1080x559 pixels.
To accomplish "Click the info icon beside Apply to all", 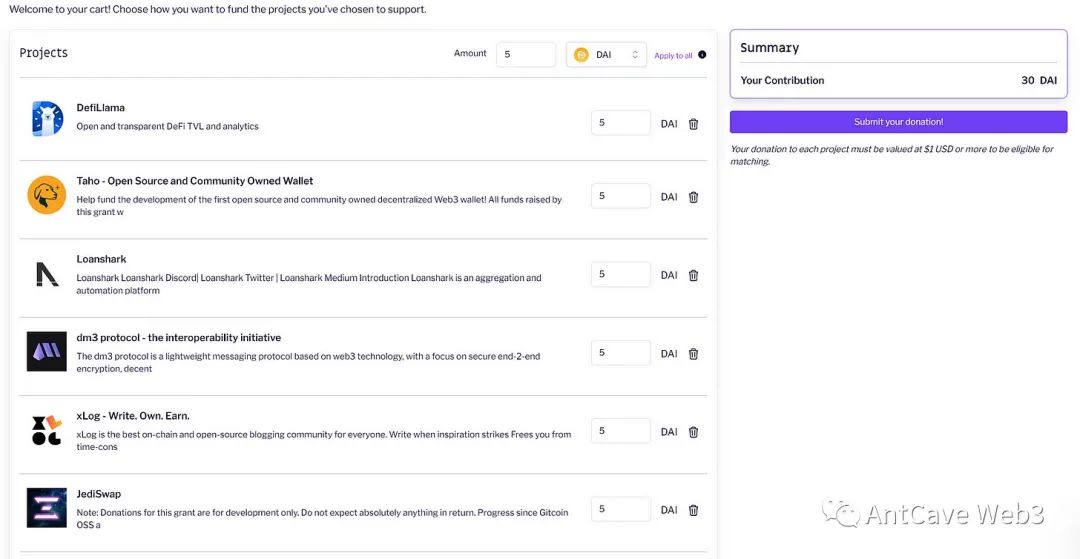I will click(x=702, y=55).
